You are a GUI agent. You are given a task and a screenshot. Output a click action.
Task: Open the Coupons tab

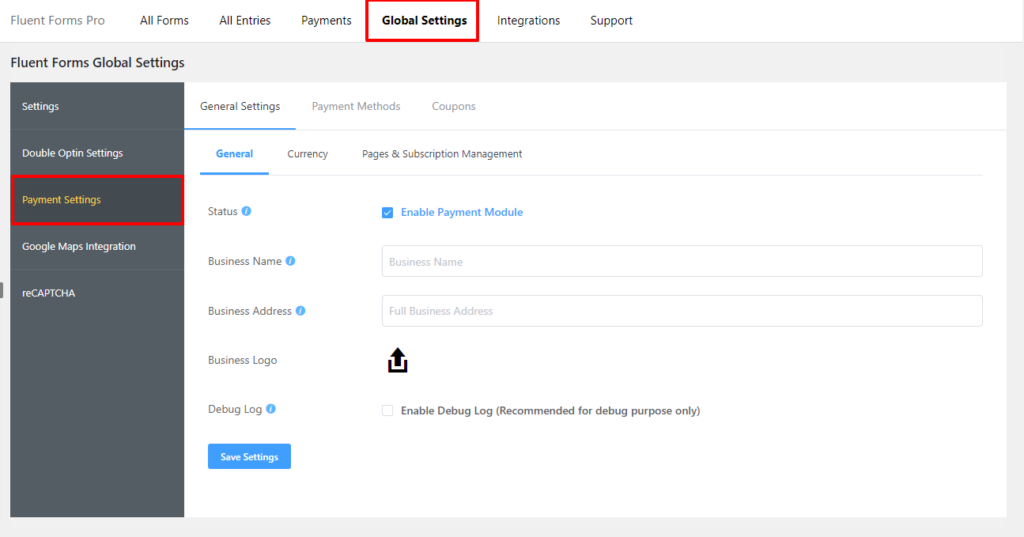coord(453,106)
